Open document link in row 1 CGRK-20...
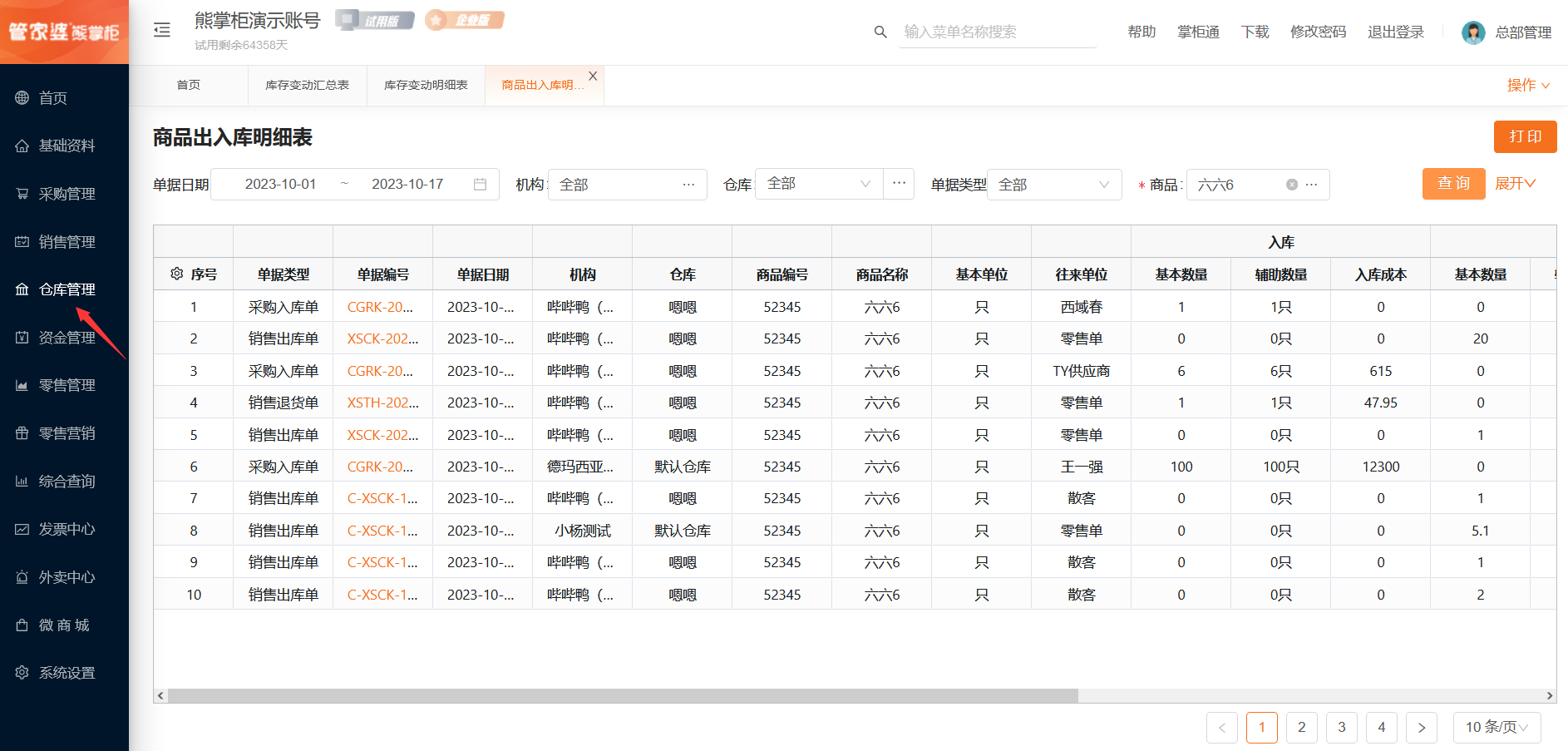This screenshot has height=751, width=1568. [380, 307]
